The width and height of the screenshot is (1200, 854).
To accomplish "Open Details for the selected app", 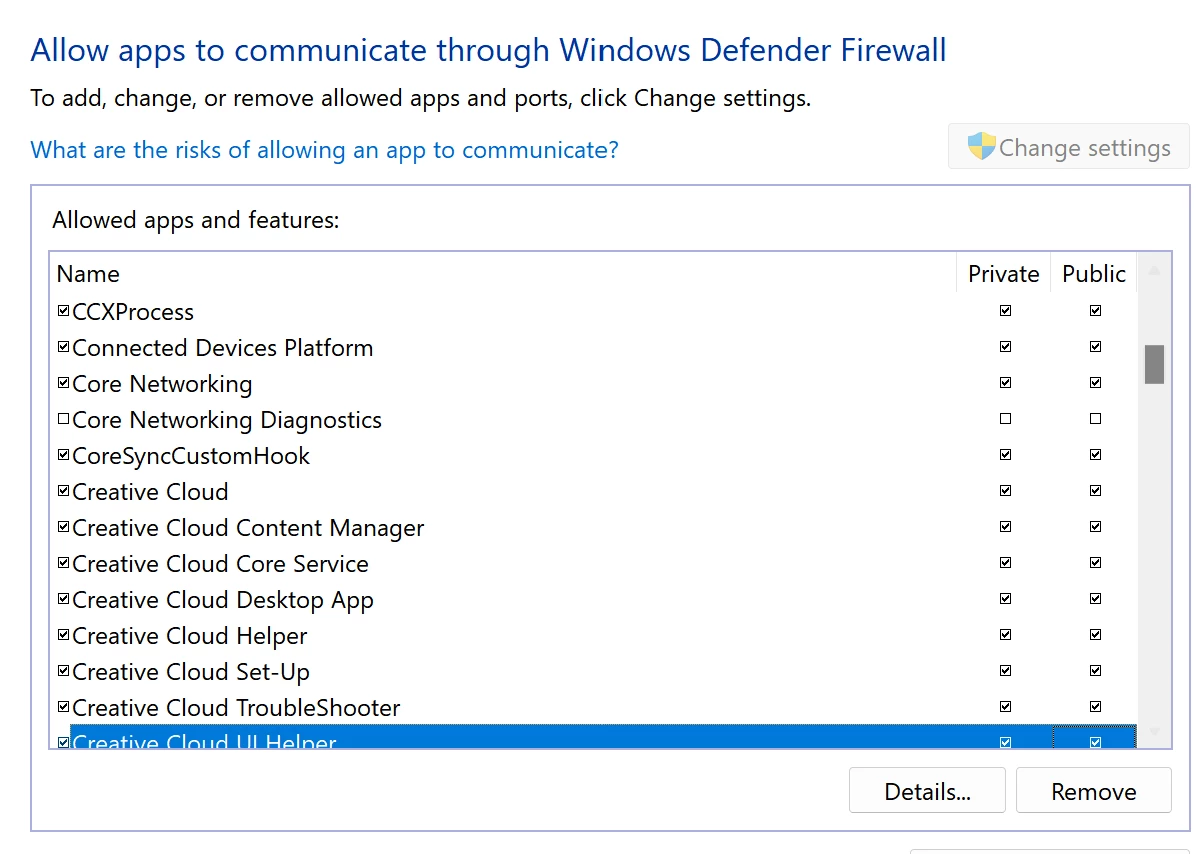I will [x=927, y=791].
